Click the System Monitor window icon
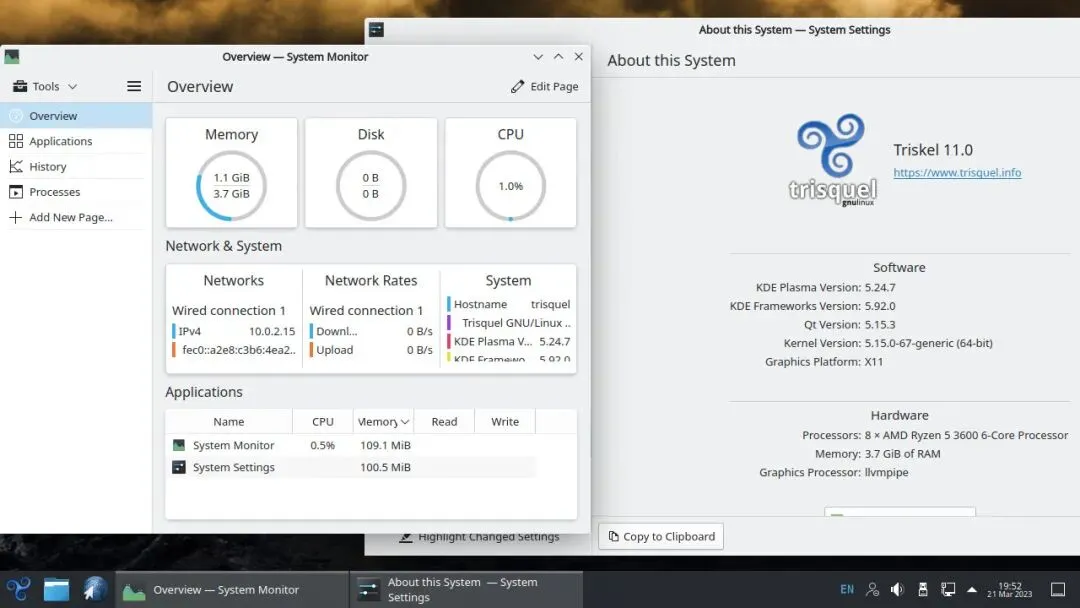The height and width of the screenshot is (608, 1080). (x=12, y=56)
